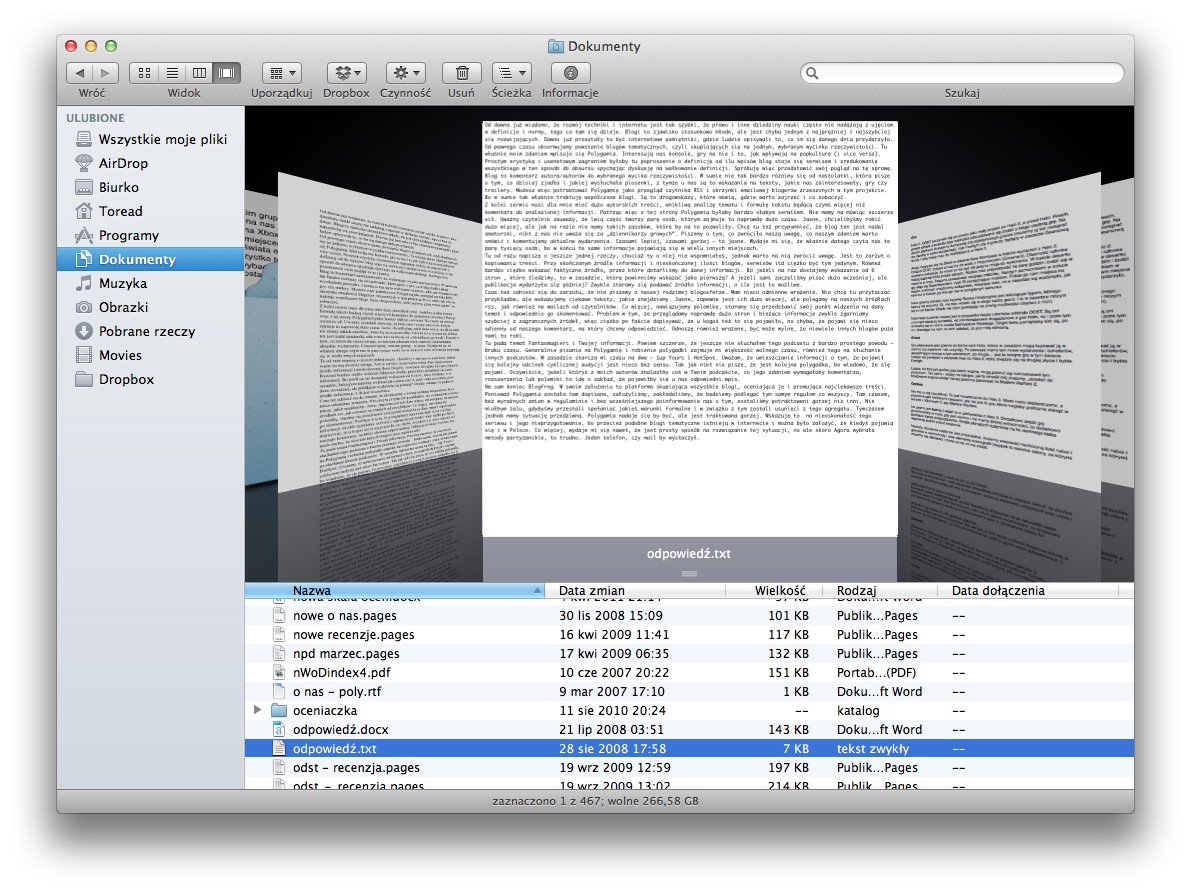The width and height of the screenshot is (1191, 892).
Task: Switch to list view mode
Action: 172,73
